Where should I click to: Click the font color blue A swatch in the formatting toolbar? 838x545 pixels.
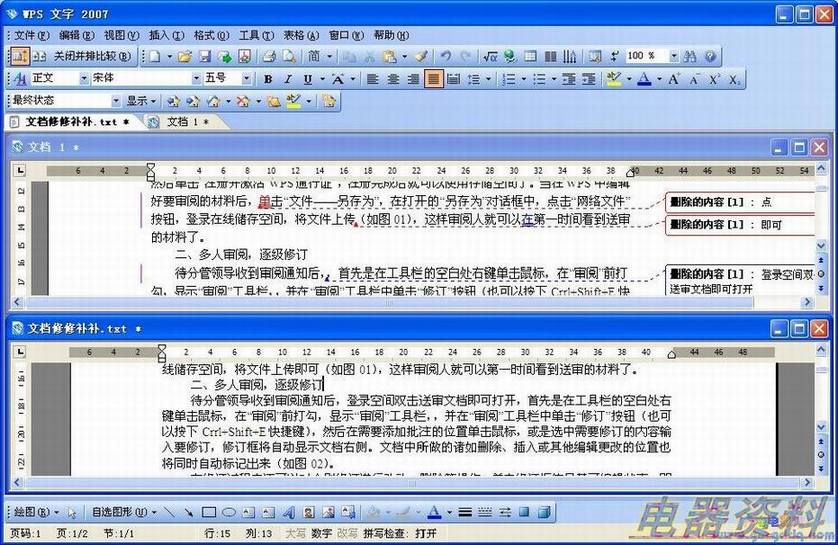[x=645, y=79]
